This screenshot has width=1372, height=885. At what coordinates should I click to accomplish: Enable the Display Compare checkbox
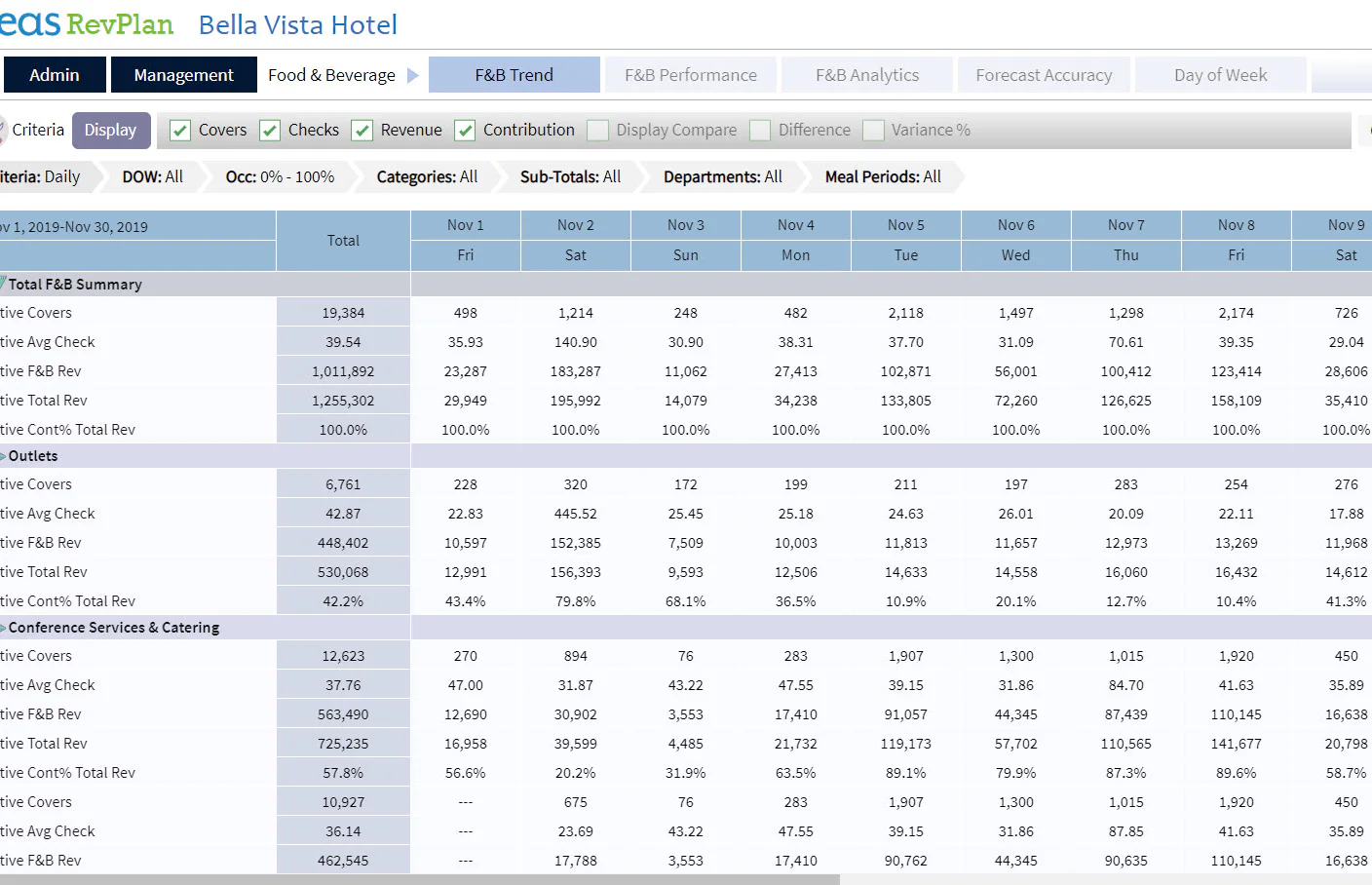click(x=597, y=131)
